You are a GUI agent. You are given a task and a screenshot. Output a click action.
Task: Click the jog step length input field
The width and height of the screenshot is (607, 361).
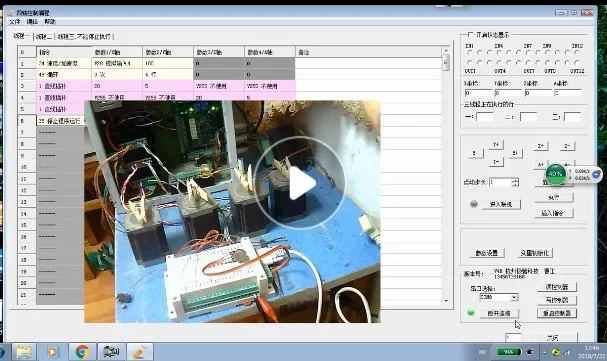[500, 182]
